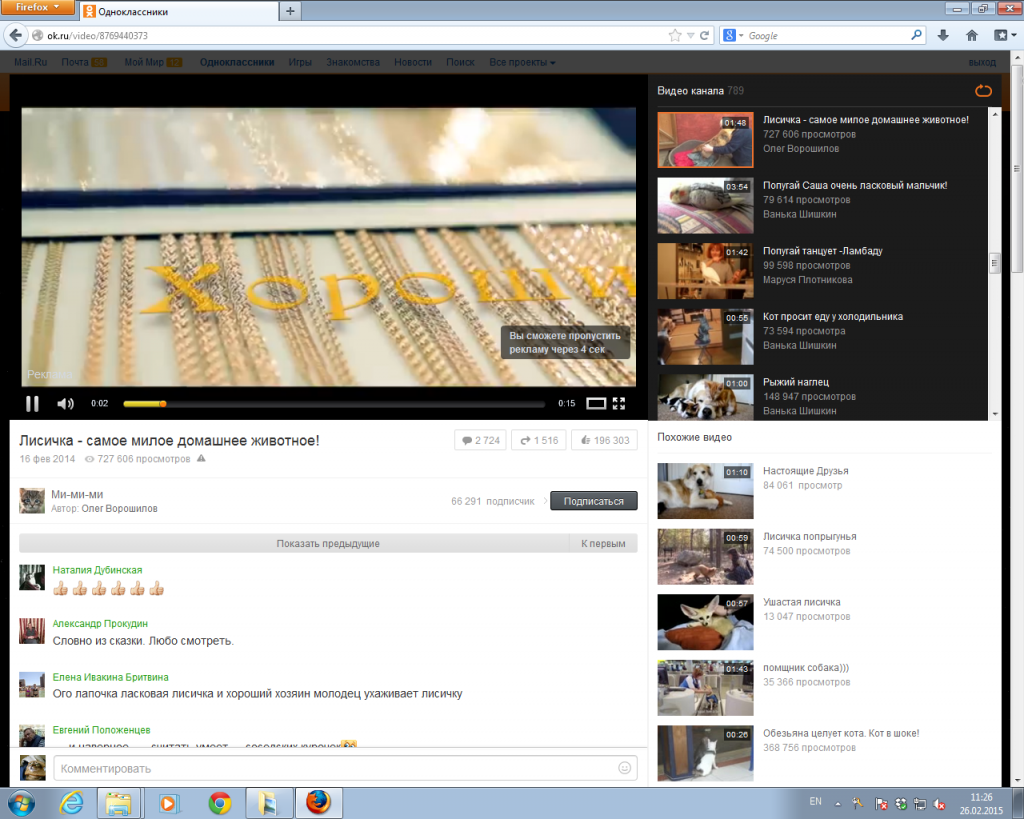Play помщник собака similar video
This screenshot has height=819, width=1024.
pyautogui.click(x=705, y=688)
